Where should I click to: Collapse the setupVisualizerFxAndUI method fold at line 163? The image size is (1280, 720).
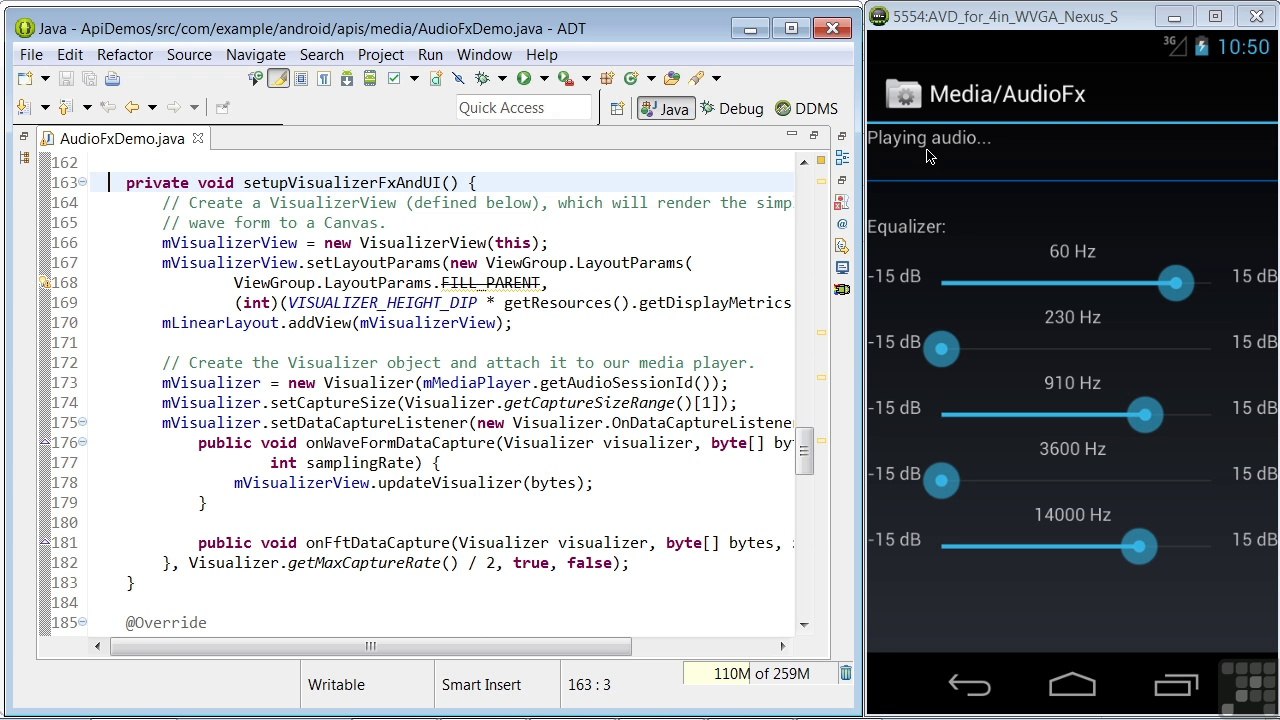click(x=82, y=182)
